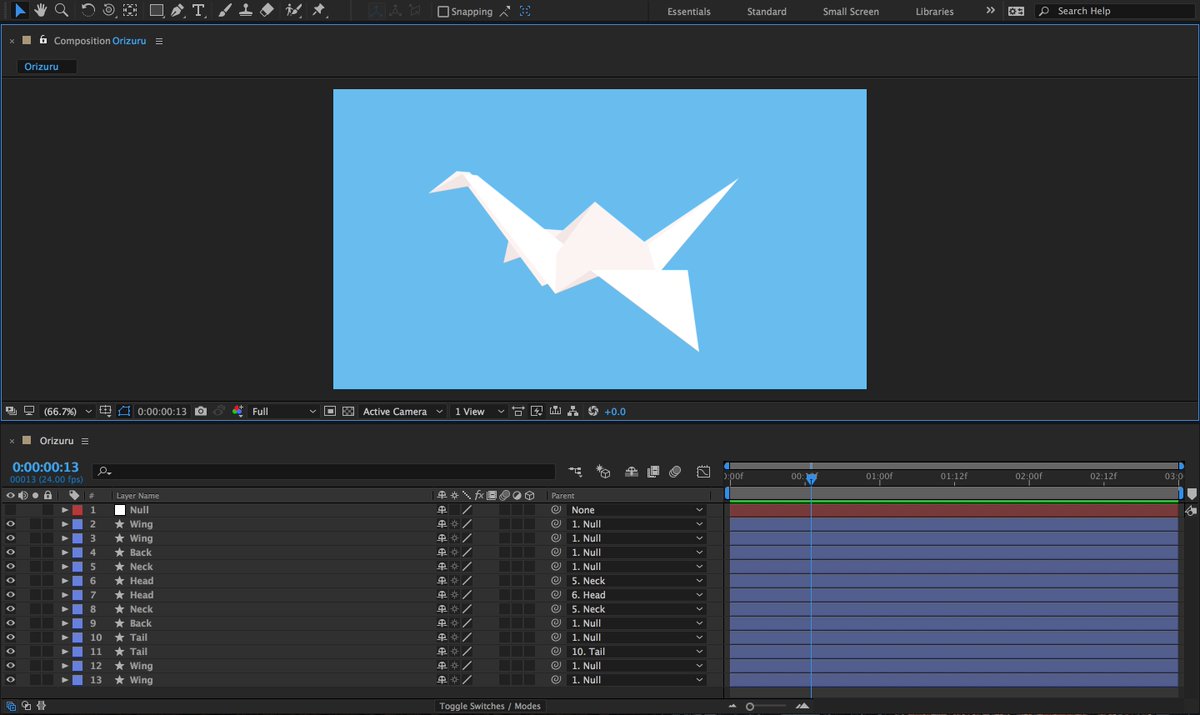The width and height of the screenshot is (1200, 715).
Task: Activate the Zoom tool
Action: (x=62, y=11)
